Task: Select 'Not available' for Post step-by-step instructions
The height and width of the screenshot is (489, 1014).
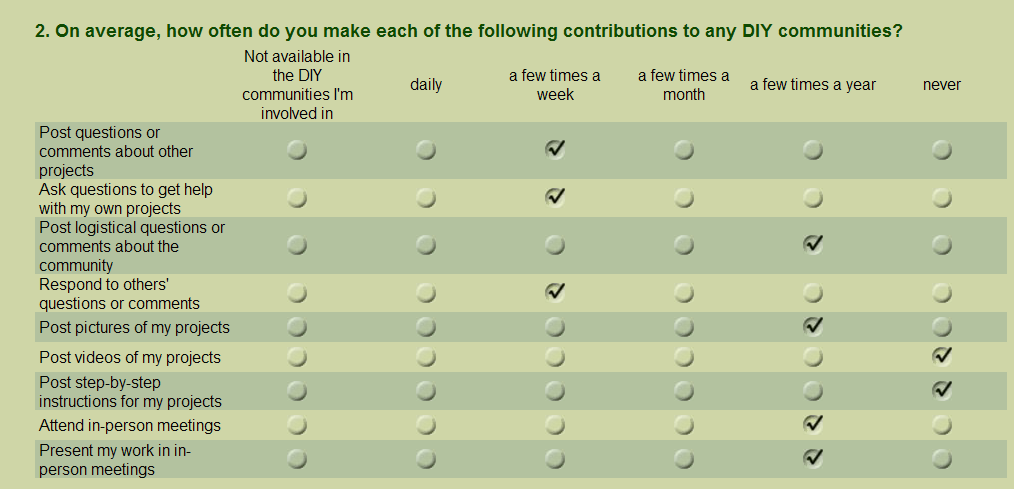Action: [x=297, y=391]
